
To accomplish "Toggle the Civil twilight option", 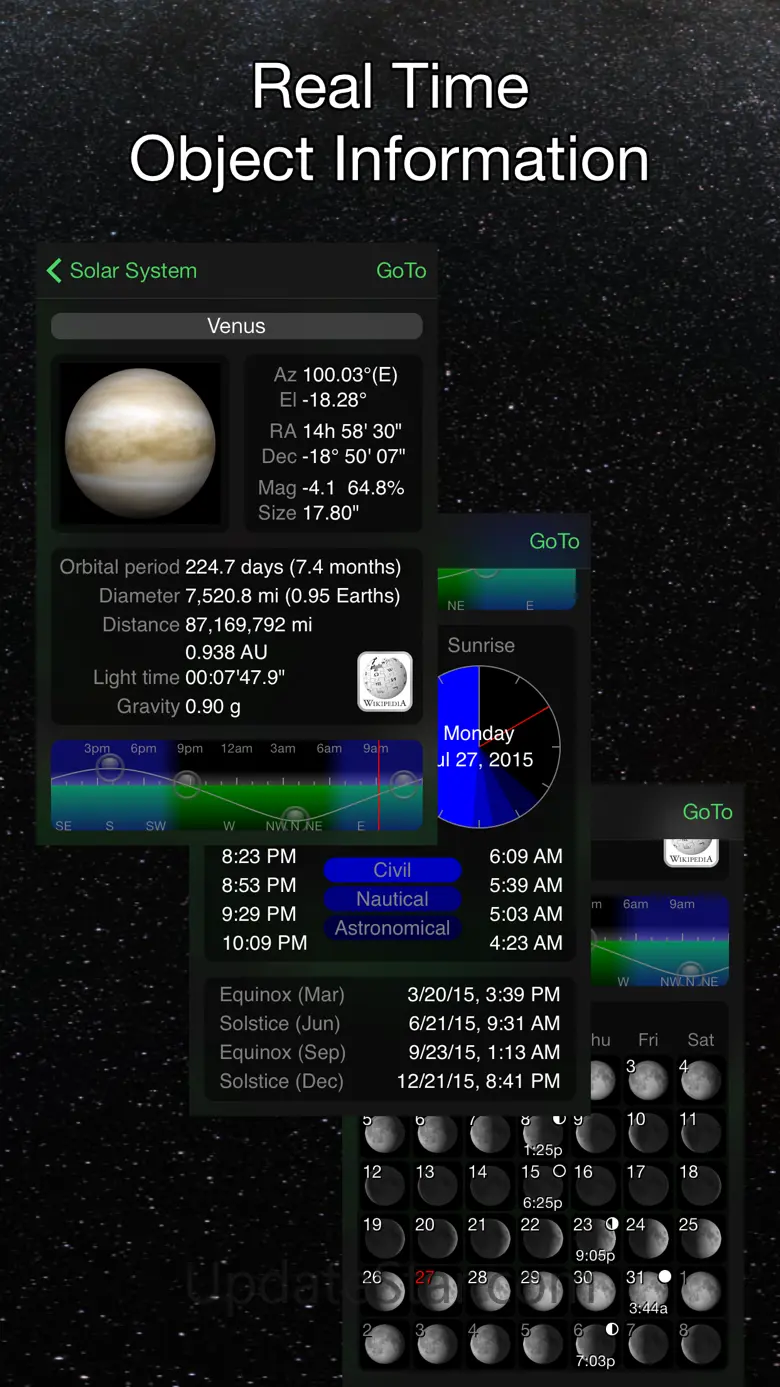I will [x=392, y=870].
